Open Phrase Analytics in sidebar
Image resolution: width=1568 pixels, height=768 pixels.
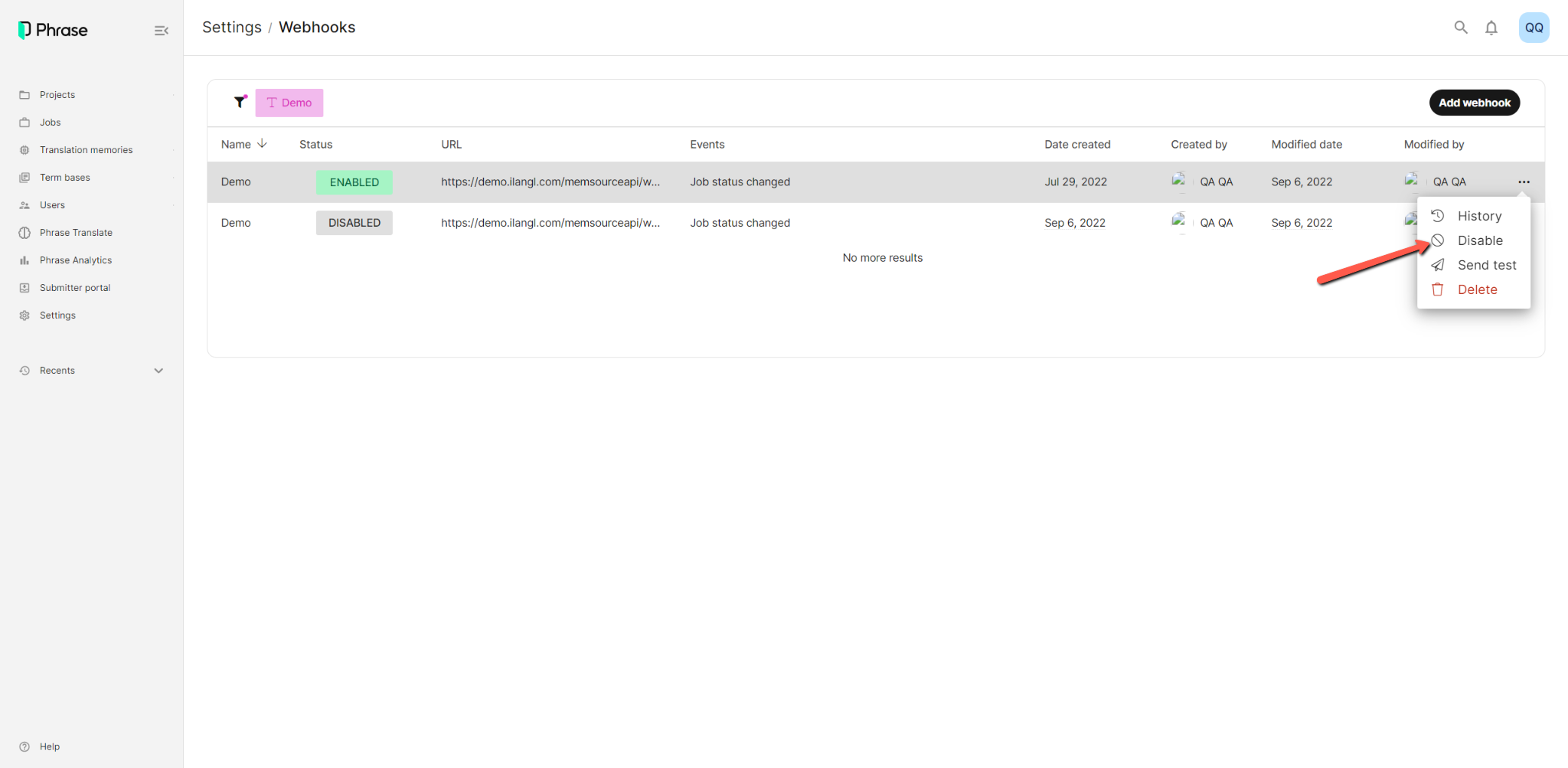pyautogui.click(x=76, y=260)
